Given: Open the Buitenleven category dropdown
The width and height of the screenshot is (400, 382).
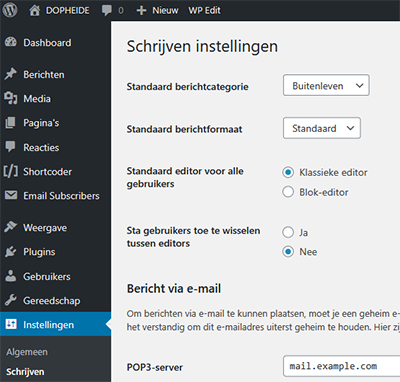Looking at the screenshot, I should pos(326,85).
